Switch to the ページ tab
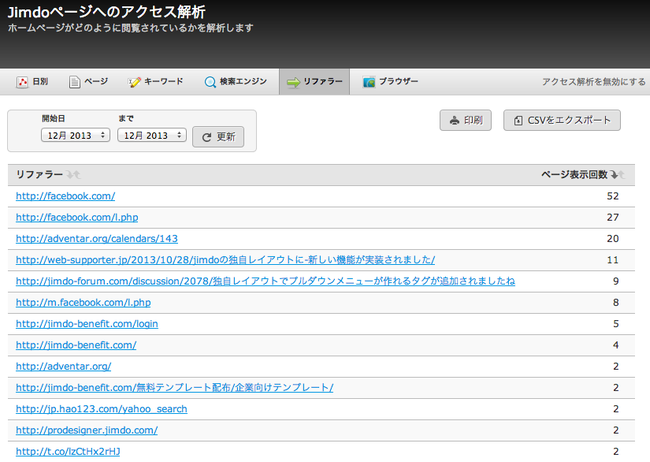650x462 pixels. (88, 82)
